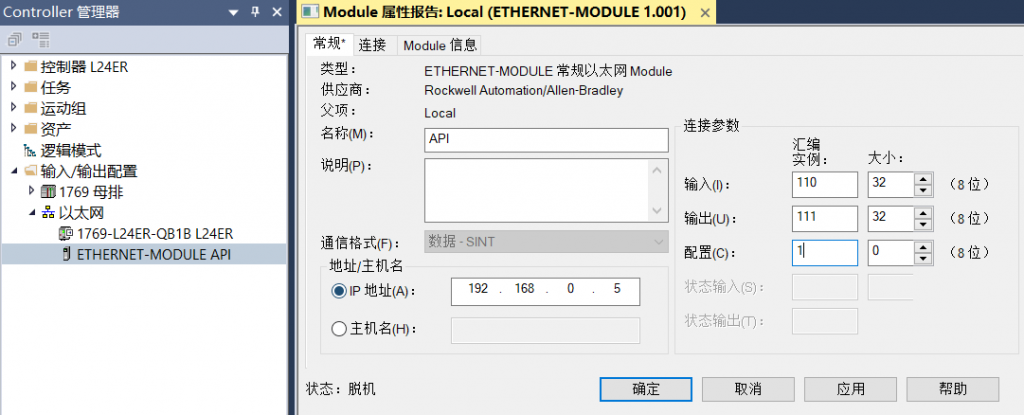The width and height of the screenshot is (1024, 415).
Task: Collapse the 以太网 node
Action: pyautogui.click(x=31, y=212)
